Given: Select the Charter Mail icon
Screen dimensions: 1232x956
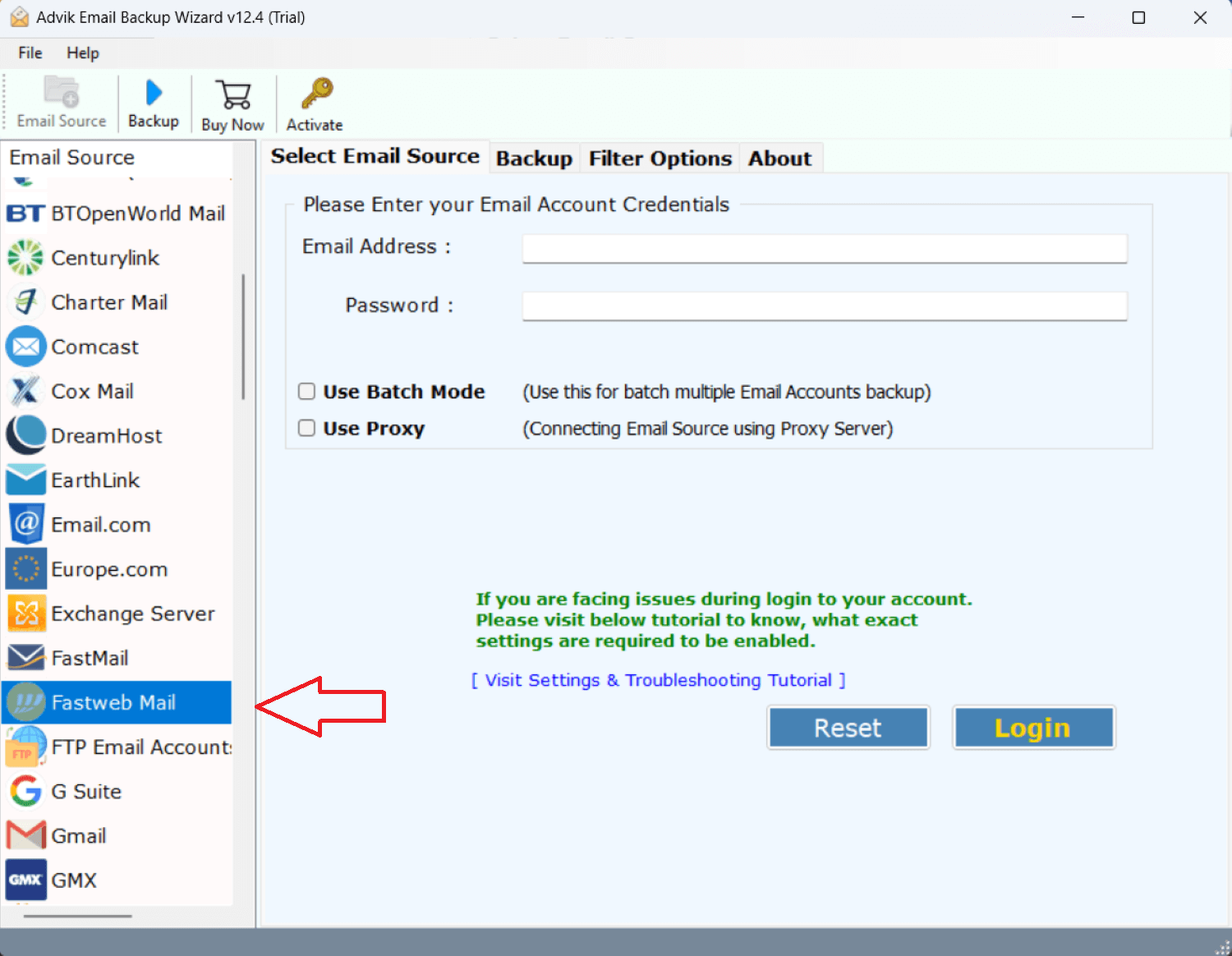Looking at the screenshot, I should click(x=25, y=302).
